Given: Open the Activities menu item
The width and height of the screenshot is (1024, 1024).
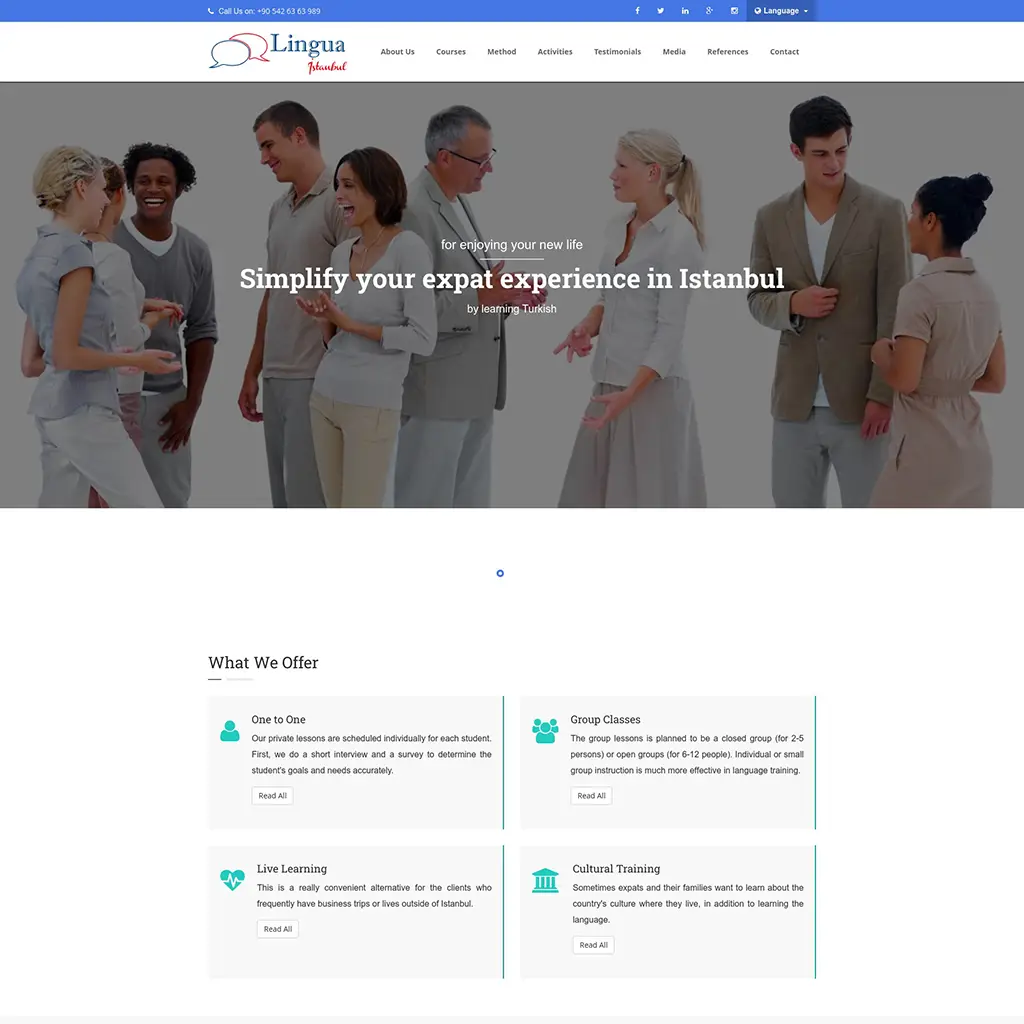Looking at the screenshot, I should 555,52.
